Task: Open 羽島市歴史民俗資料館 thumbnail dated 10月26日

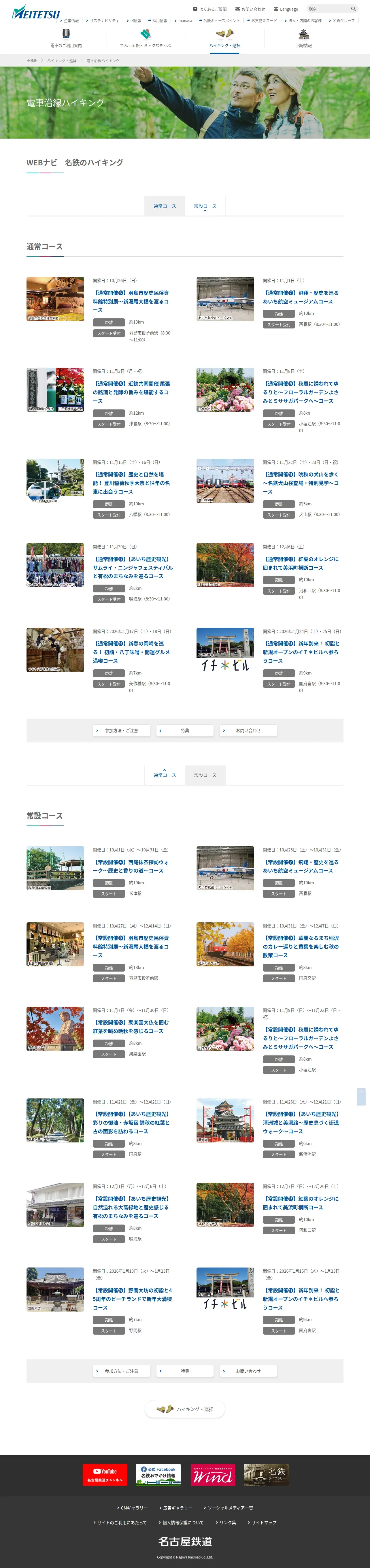Action: 55,299
